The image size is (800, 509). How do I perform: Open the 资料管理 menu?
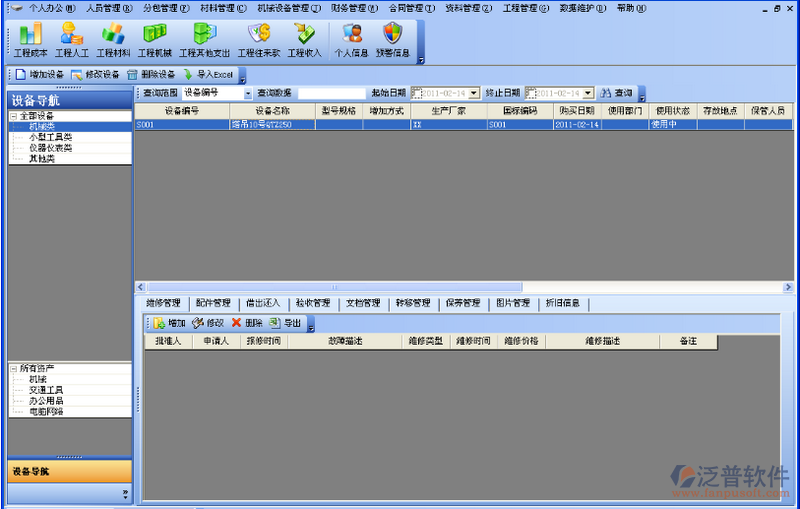tap(468, 8)
